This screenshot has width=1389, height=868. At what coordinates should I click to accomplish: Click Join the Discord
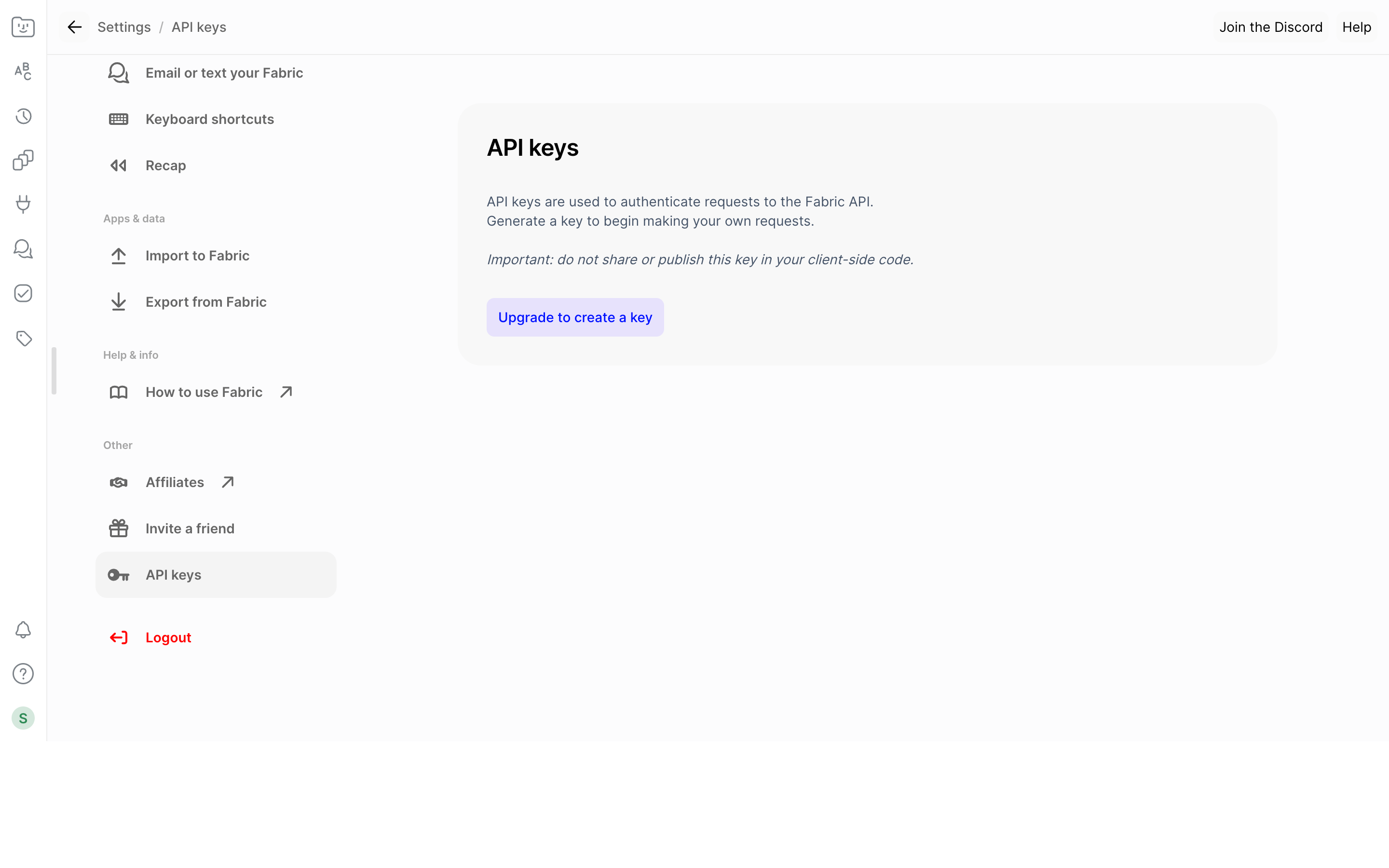(1271, 27)
